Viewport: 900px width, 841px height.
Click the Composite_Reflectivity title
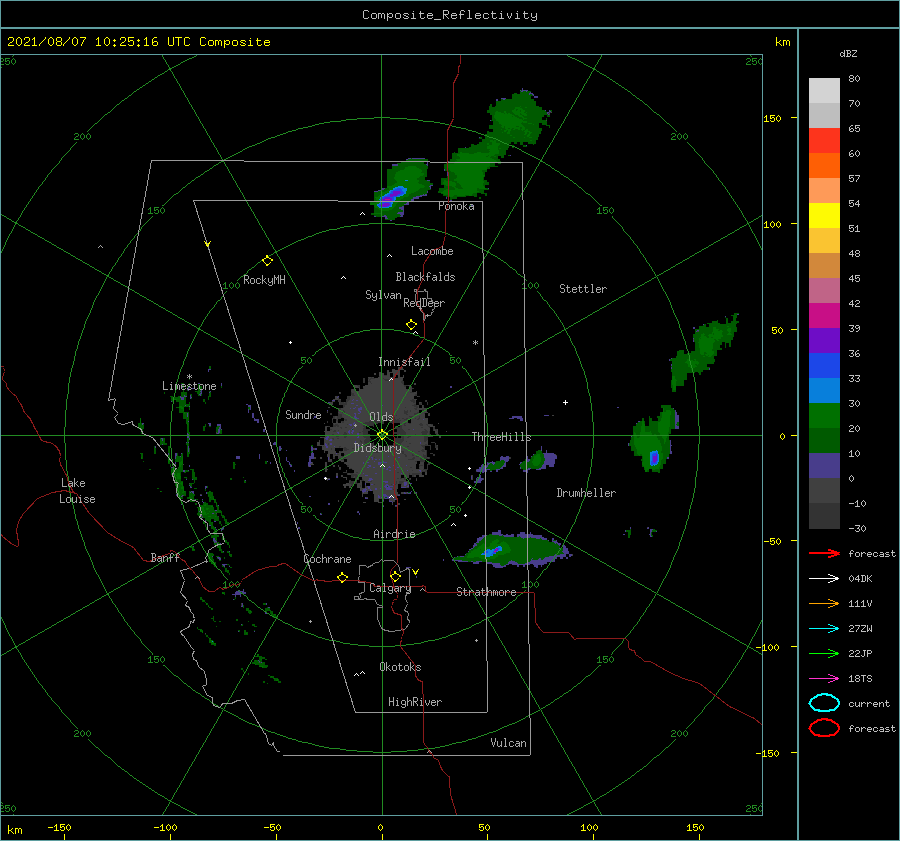coord(449,15)
